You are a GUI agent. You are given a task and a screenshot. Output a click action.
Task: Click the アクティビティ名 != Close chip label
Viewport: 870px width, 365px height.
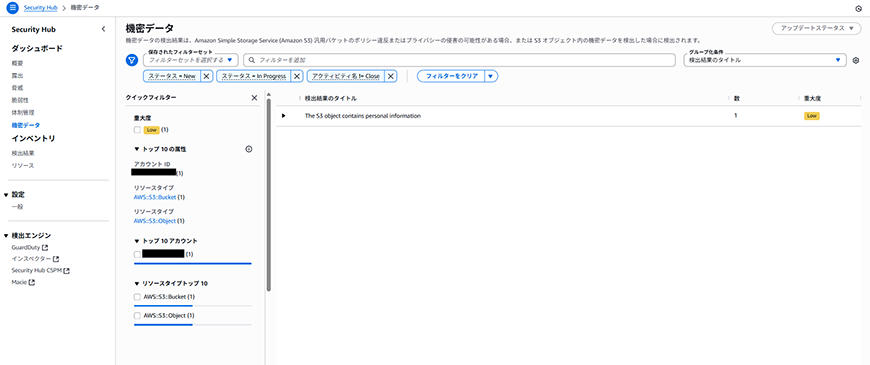coord(346,76)
